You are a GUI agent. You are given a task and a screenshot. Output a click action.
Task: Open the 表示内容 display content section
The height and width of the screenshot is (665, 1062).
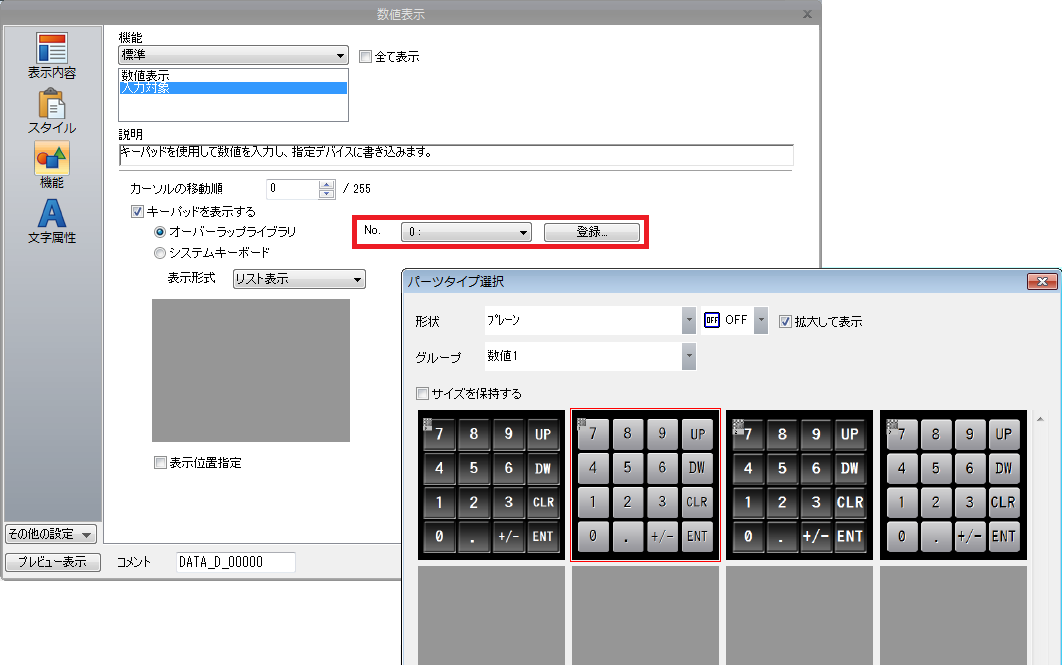point(52,55)
